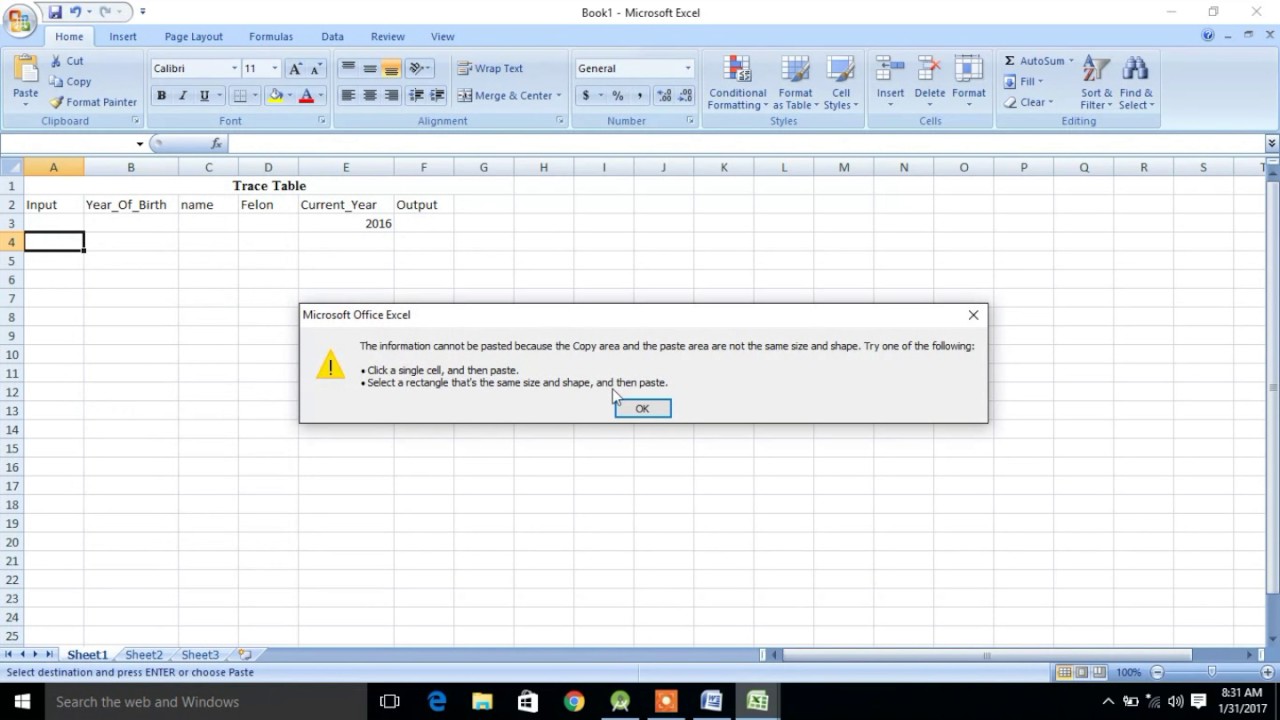Image resolution: width=1280 pixels, height=720 pixels.
Task: Expand Conditional Formatting menu
Action: pyautogui.click(x=738, y=83)
